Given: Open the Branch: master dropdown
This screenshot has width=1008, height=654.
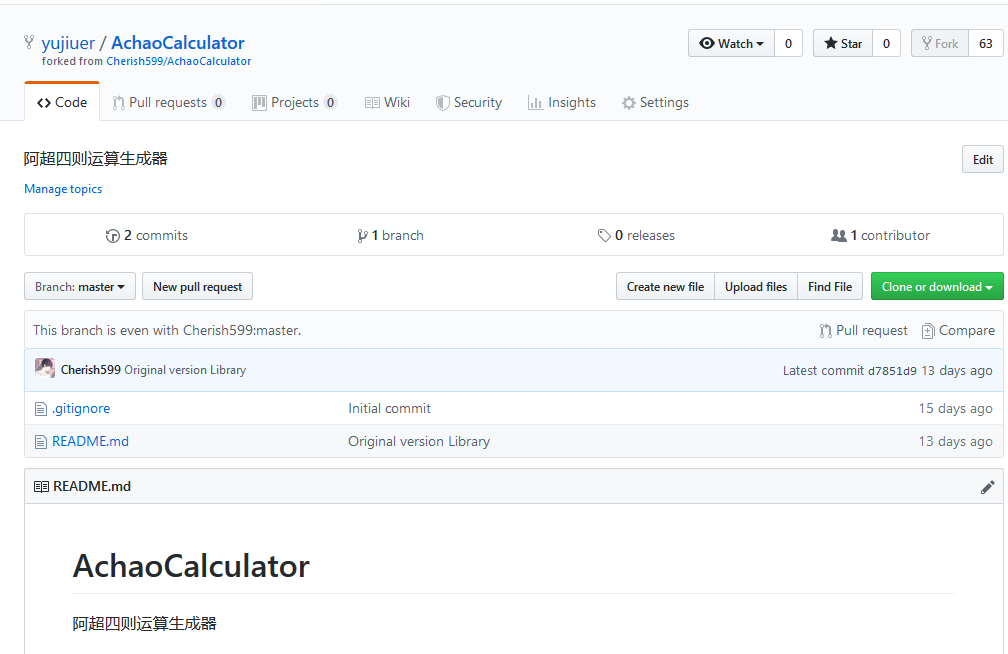Looking at the screenshot, I should [x=80, y=286].
